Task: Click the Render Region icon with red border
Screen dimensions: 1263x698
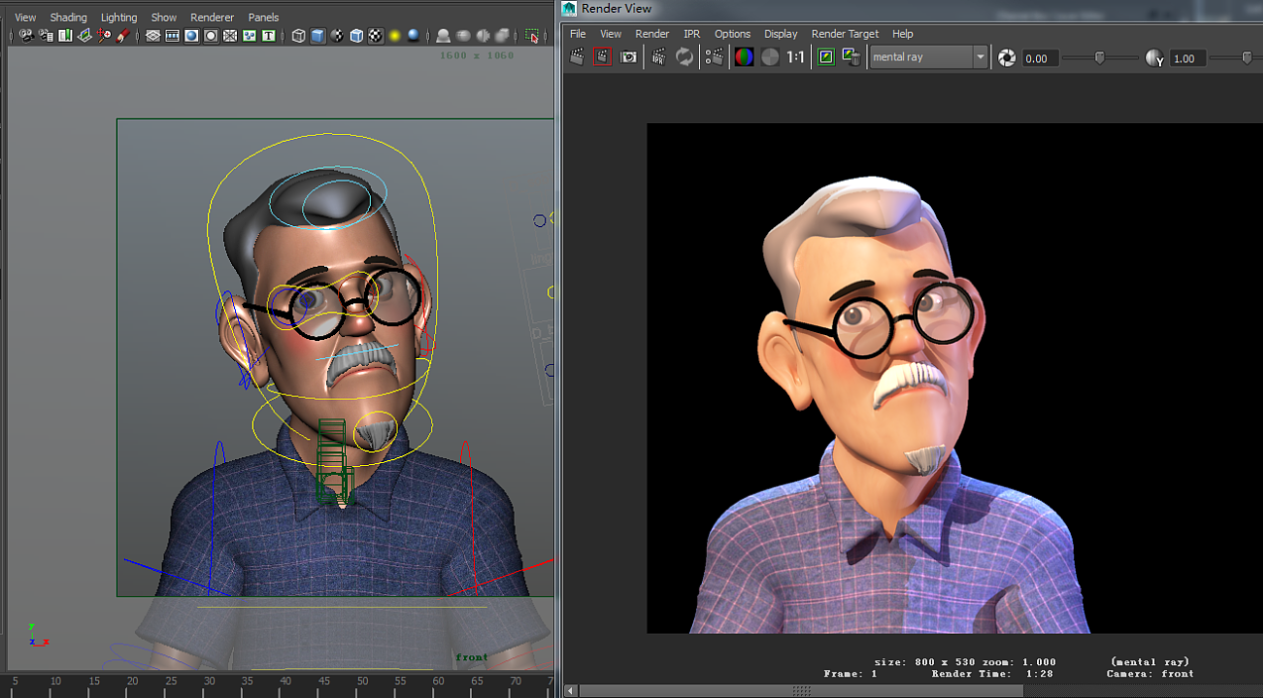Action: click(602, 57)
